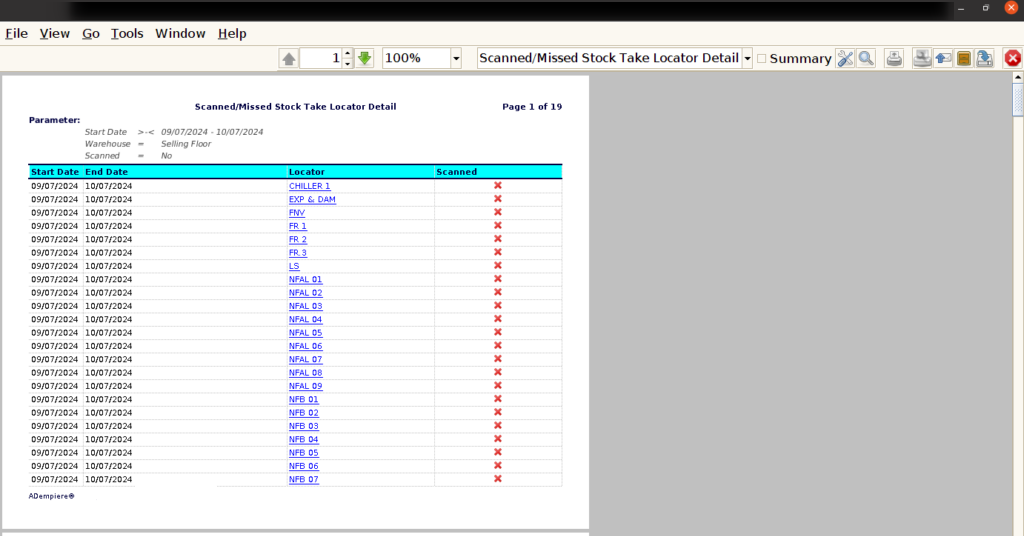Open the NFB 07 locator link

(304, 479)
